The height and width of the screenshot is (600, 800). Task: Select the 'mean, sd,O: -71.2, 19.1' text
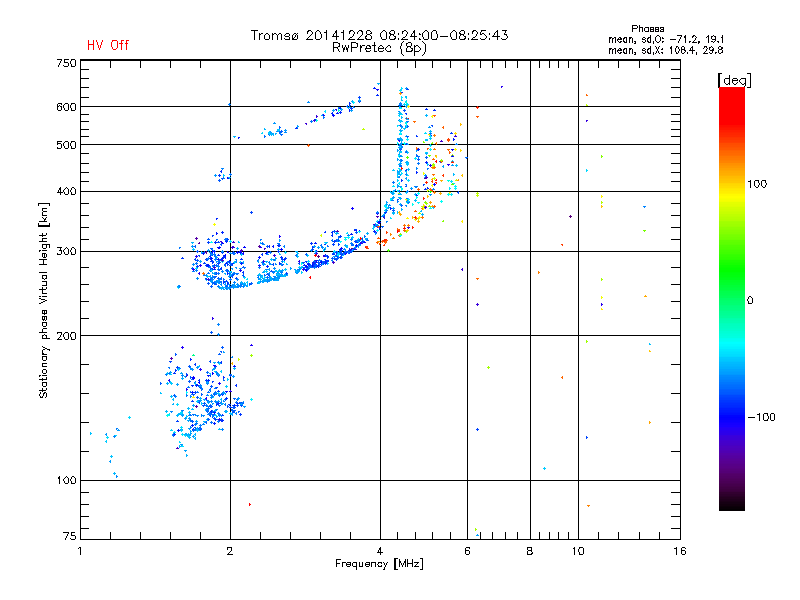666,39
